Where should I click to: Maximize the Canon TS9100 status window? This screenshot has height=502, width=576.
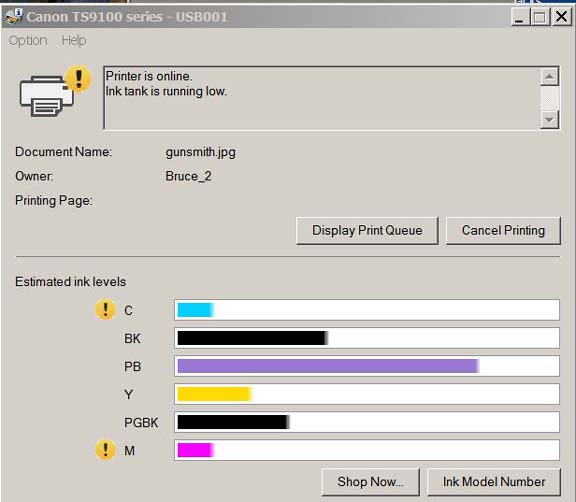coord(540,17)
